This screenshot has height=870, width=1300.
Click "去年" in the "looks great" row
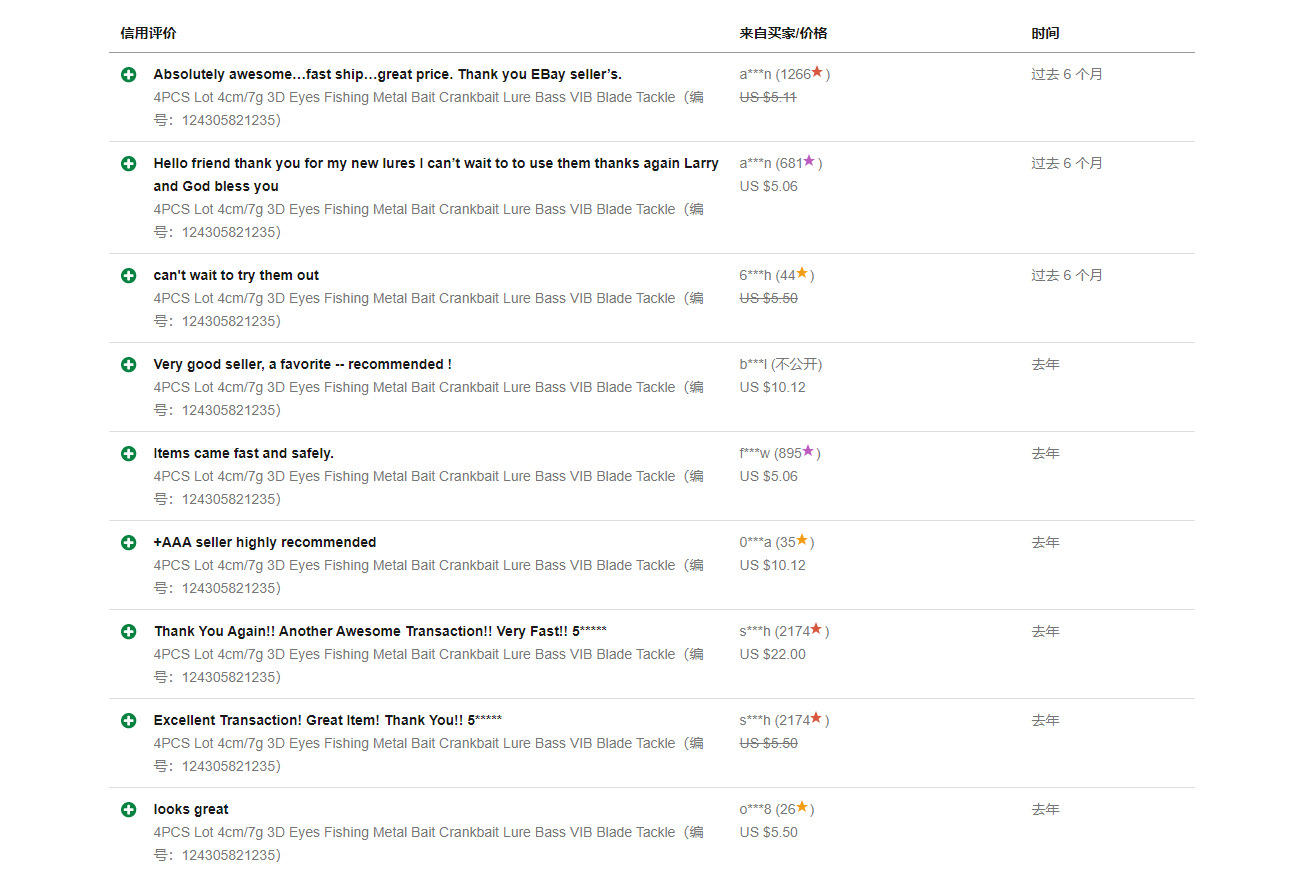pos(1045,809)
